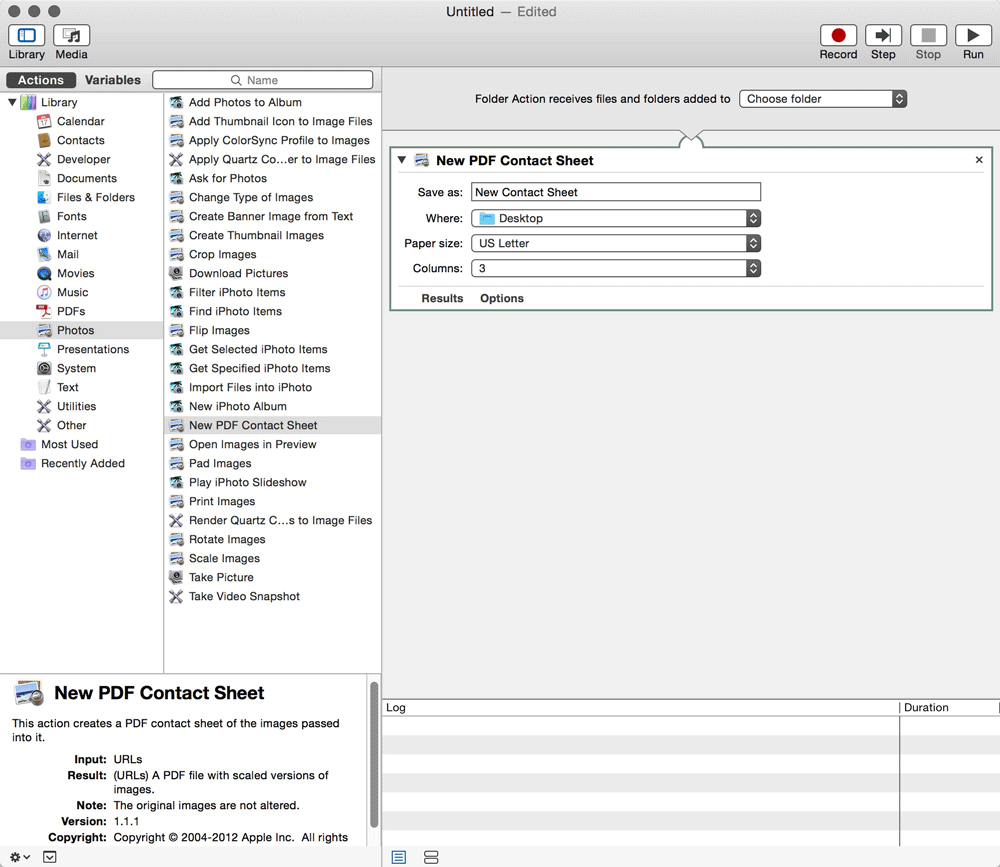Screen dimensions: 1000x867
Task: Open the Where Desktop location dropdown
Action: 616,218
